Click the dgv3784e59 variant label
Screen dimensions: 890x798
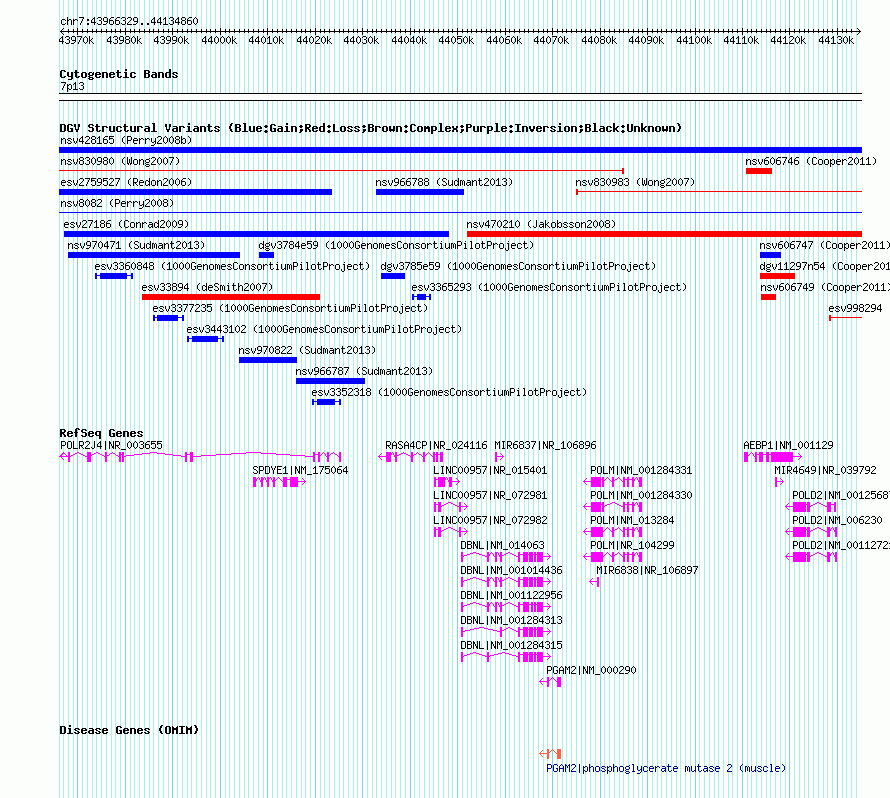[396, 245]
